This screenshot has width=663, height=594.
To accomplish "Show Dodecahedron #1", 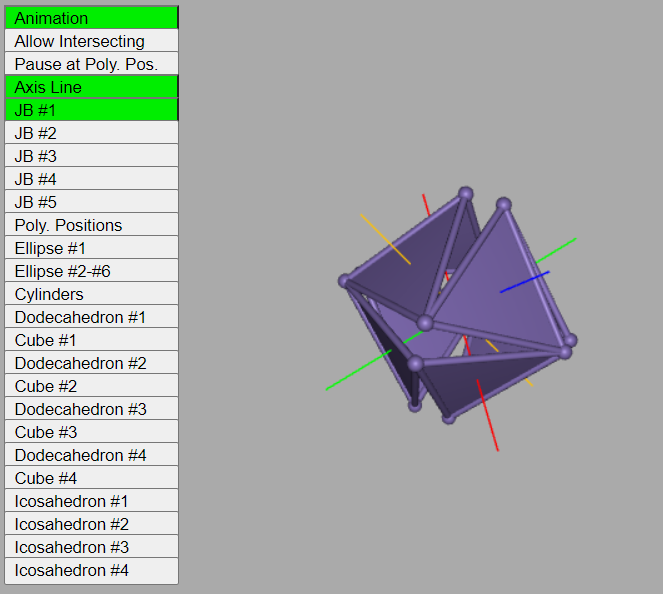I will pyautogui.click(x=91, y=317).
